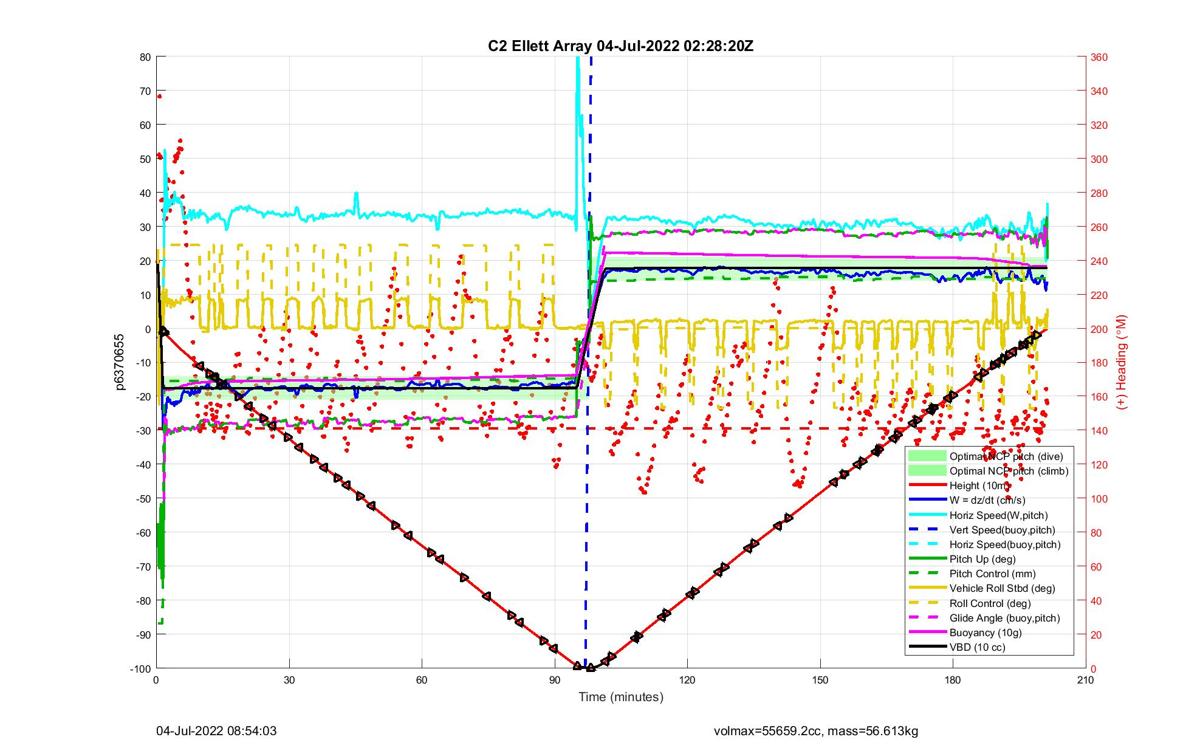This screenshot has width=1200, height=751.
Task: Select legend entry 'W = dz/dt (cm/s)'
Action: pyautogui.click(x=988, y=500)
